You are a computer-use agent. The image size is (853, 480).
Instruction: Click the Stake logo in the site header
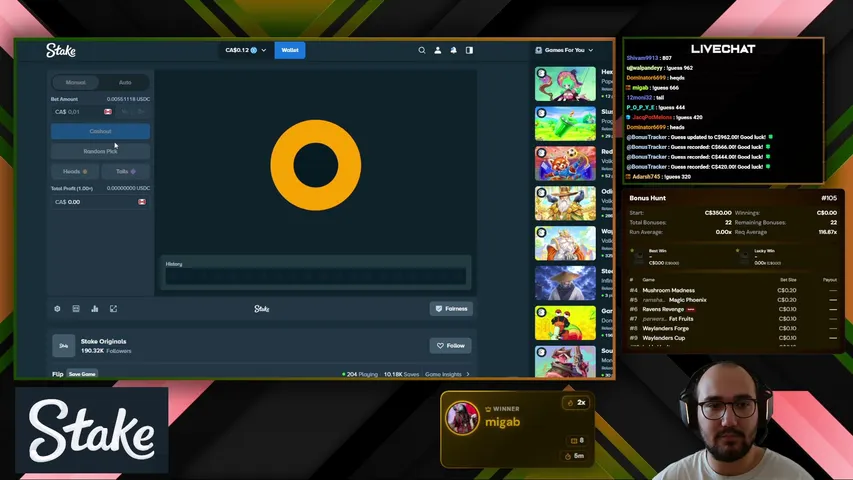click(x=60, y=51)
